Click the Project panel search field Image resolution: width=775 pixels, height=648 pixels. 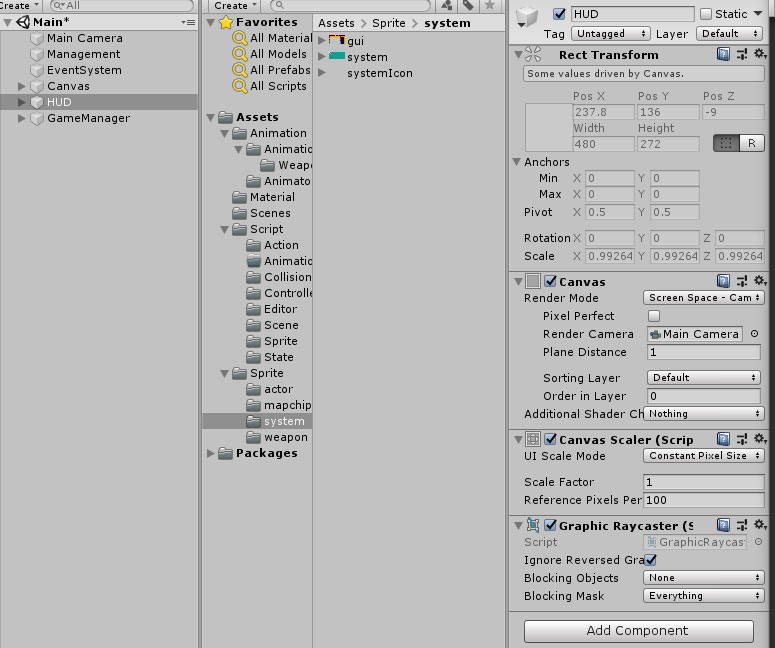(x=351, y=5)
